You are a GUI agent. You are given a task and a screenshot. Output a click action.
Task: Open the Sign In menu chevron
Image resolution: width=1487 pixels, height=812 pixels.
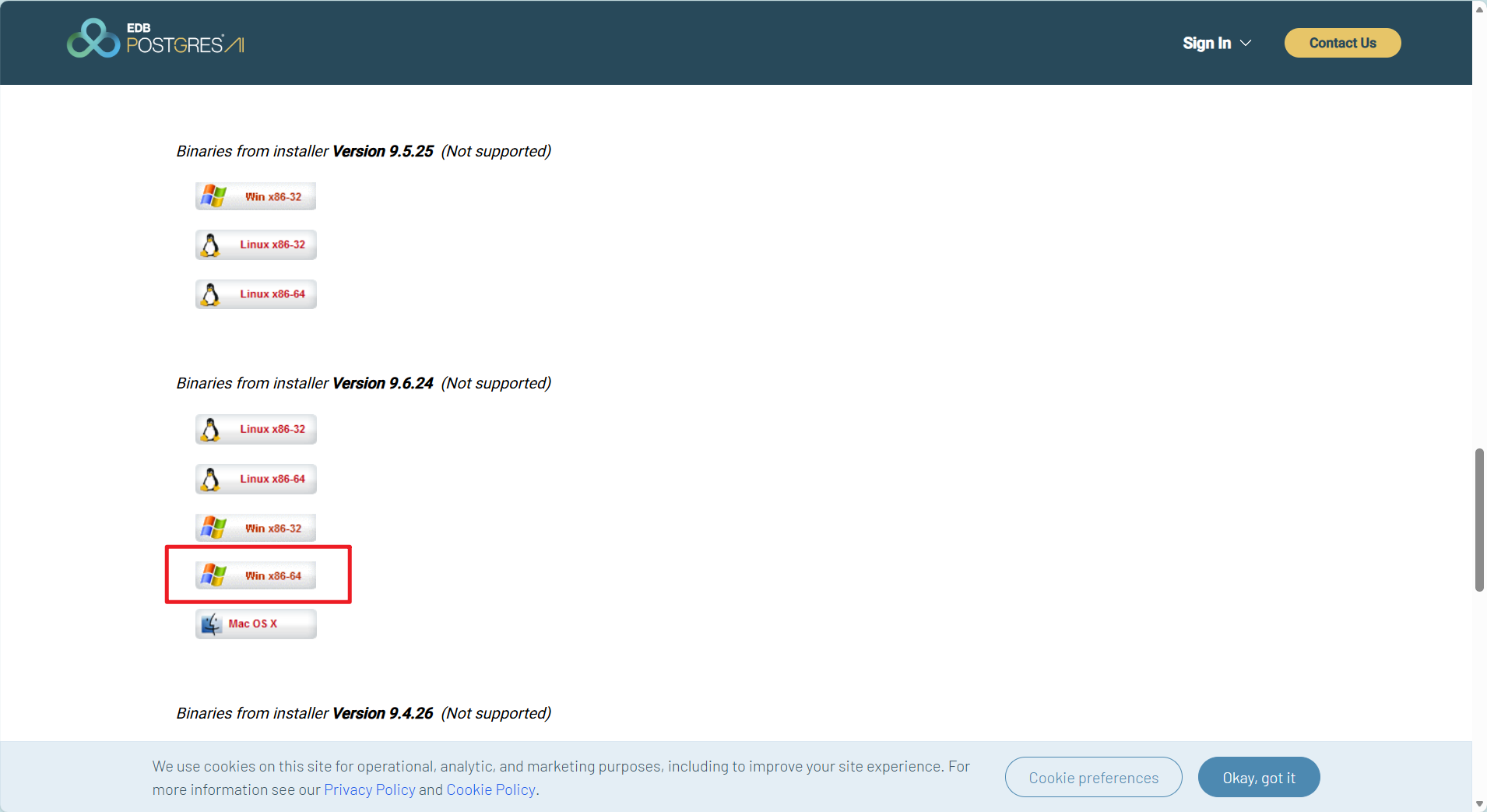point(1244,43)
